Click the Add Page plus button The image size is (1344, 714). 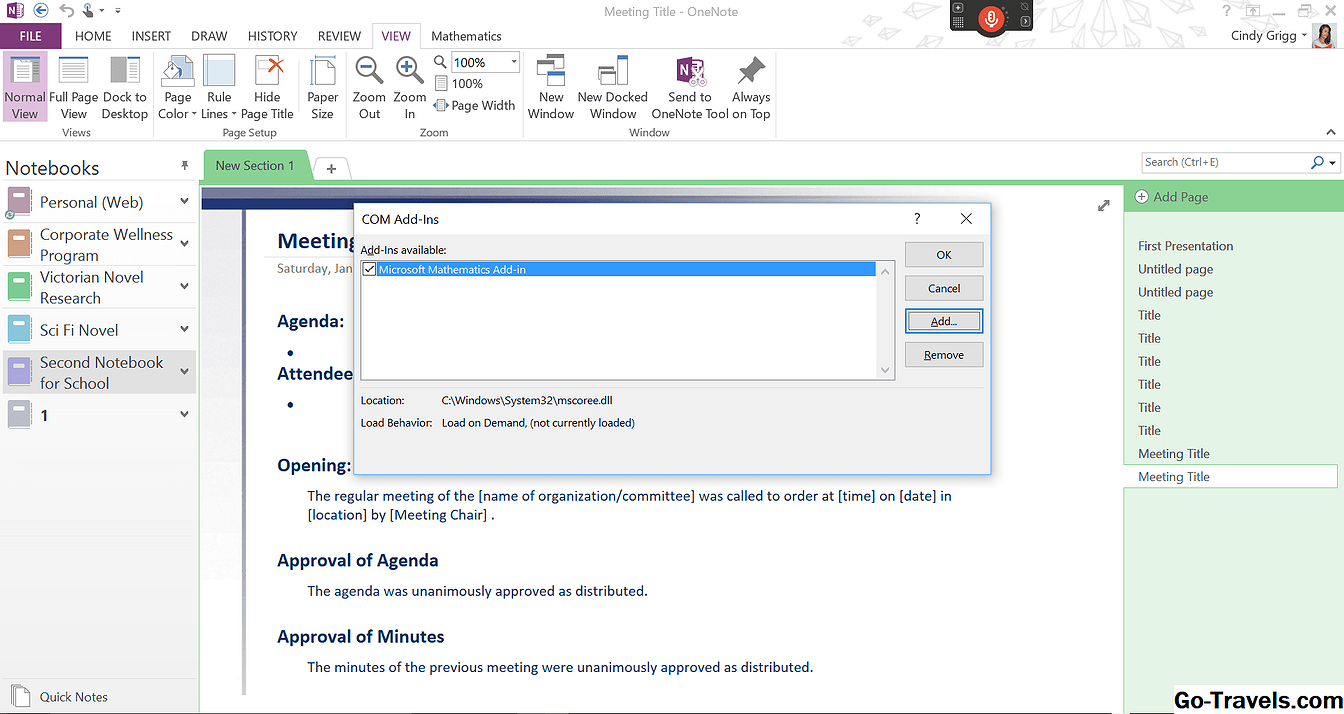pos(1142,197)
